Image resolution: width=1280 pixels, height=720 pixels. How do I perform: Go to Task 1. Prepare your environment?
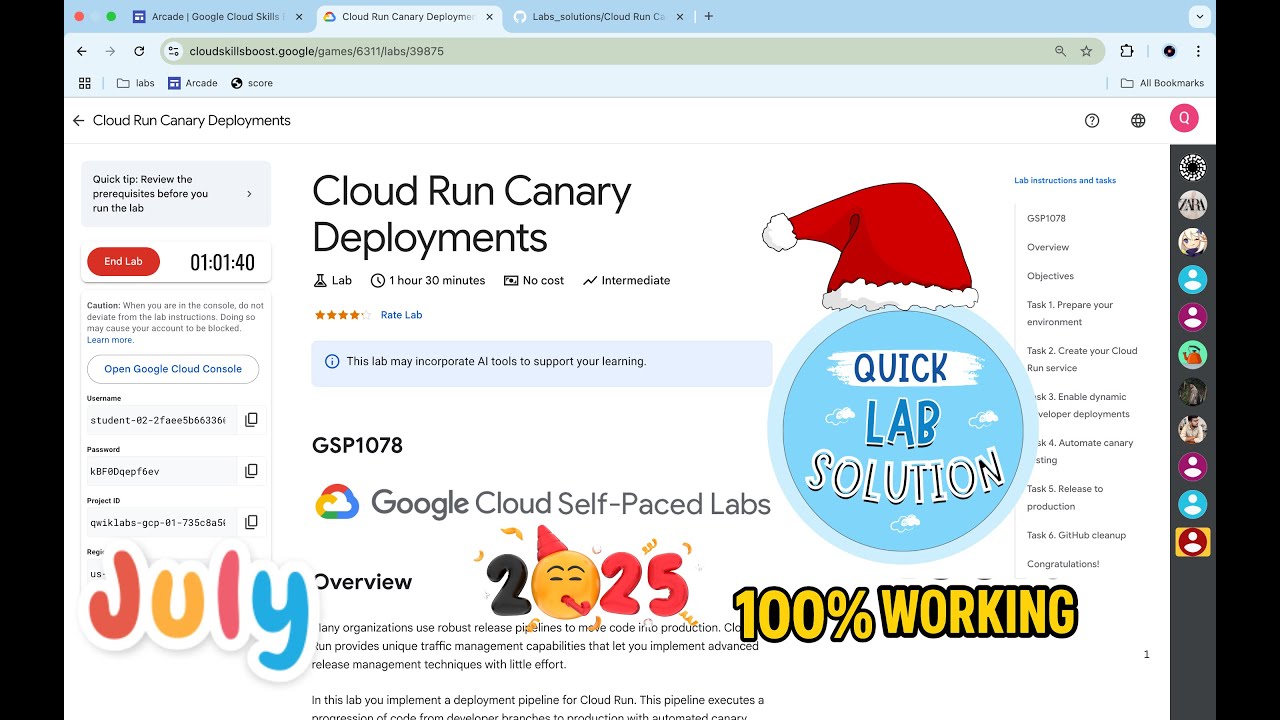(x=1070, y=313)
